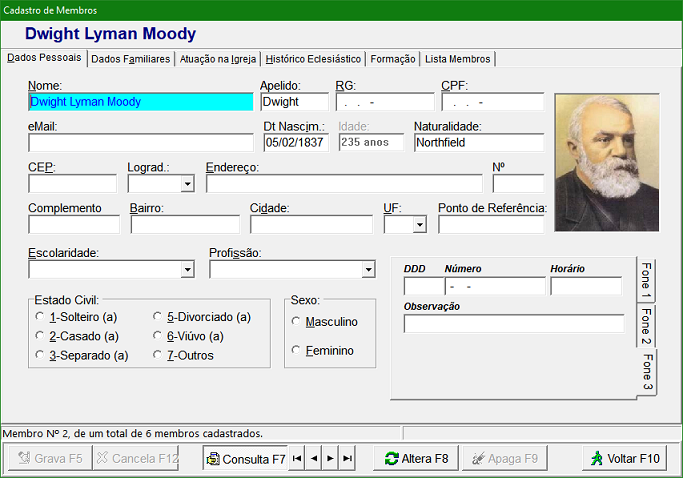Viewport: 683px width, 478px height.
Task: Click the phone Número field
Action: point(495,286)
